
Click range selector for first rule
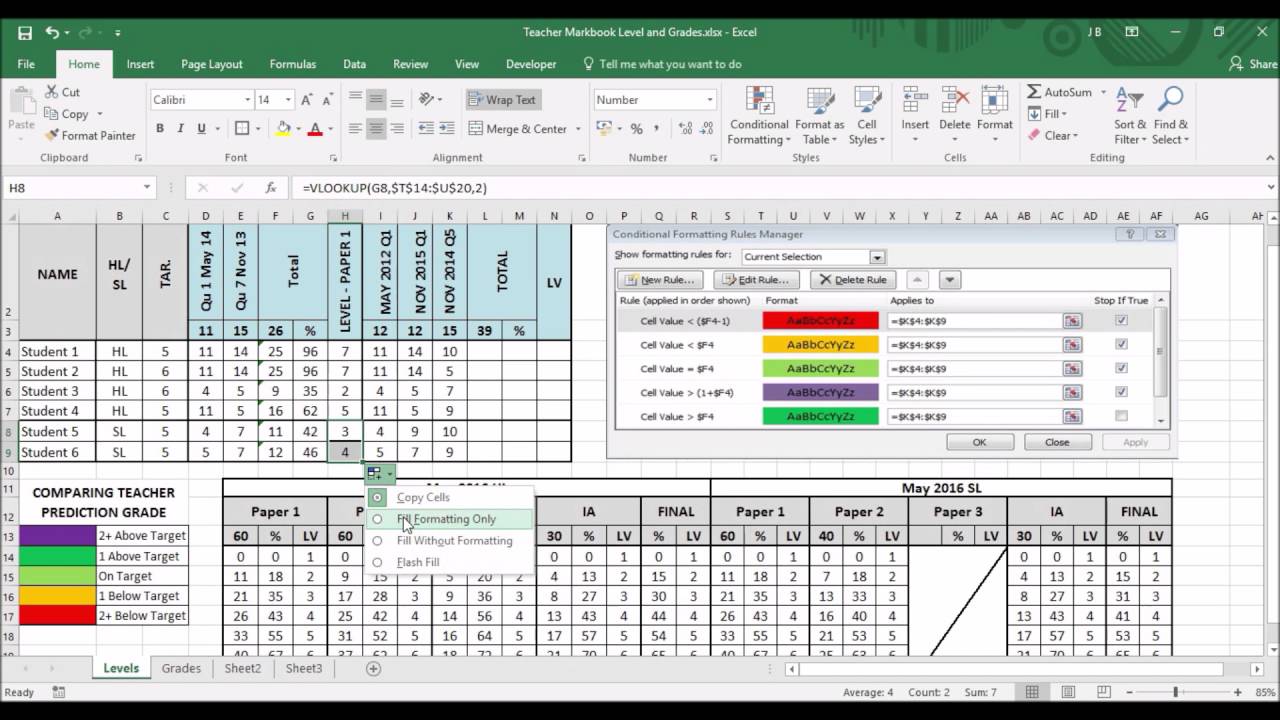pos(1072,321)
